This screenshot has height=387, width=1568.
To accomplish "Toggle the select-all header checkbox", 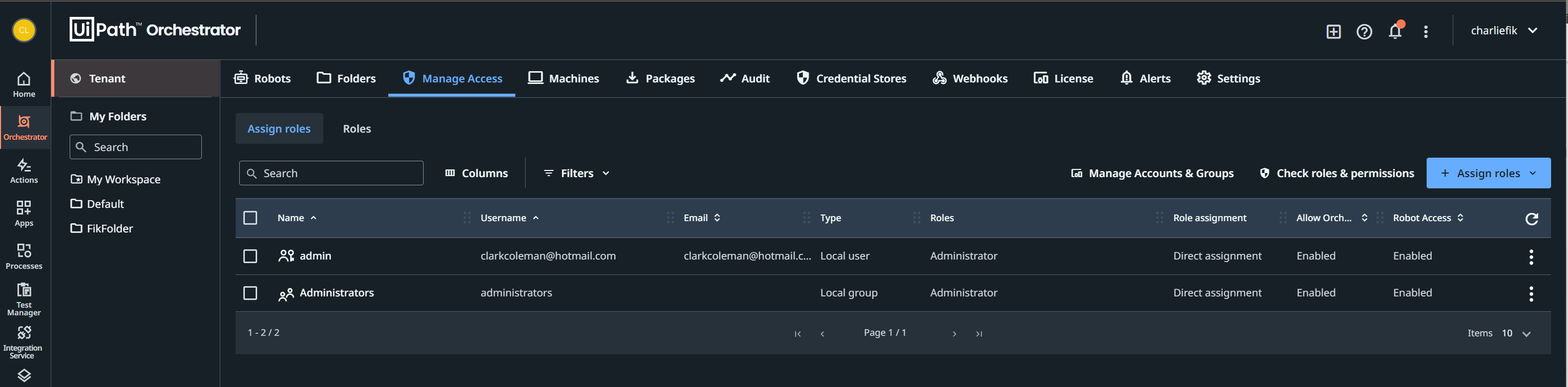I will click(250, 218).
